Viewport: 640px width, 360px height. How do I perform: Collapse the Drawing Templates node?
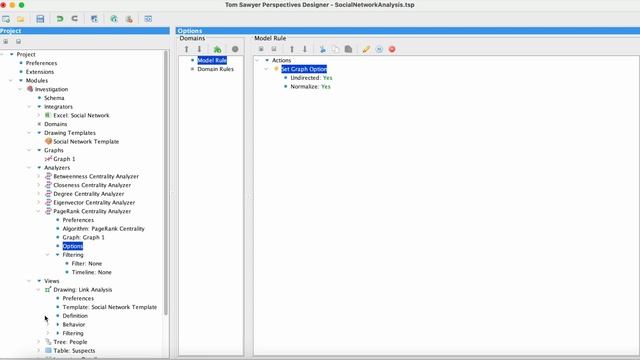pos(29,133)
